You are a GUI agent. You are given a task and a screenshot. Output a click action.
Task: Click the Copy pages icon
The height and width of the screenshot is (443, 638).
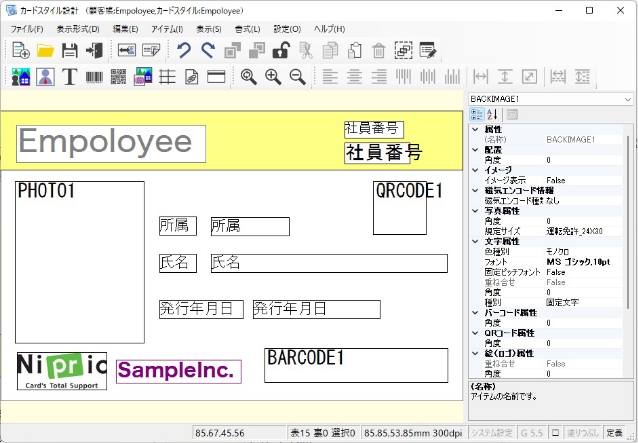pyautogui.click(x=330, y=50)
